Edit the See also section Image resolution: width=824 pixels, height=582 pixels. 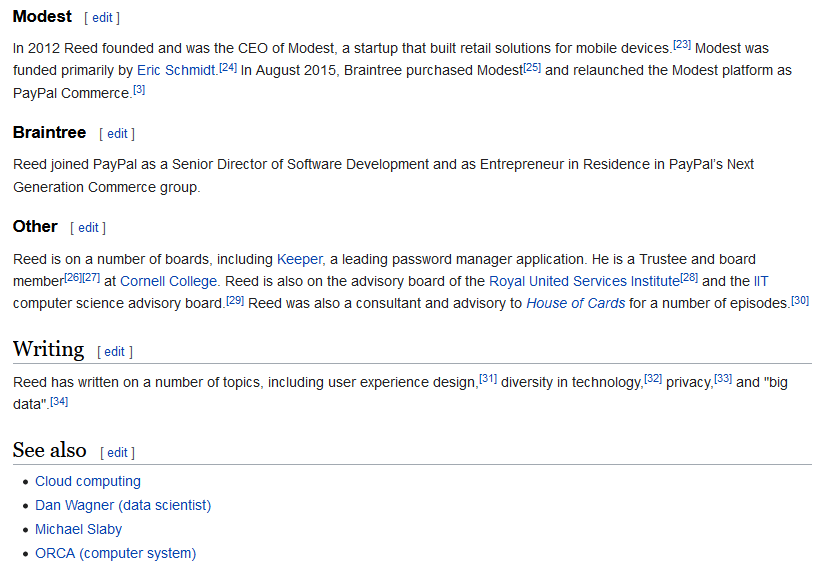click(x=117, y=453)
